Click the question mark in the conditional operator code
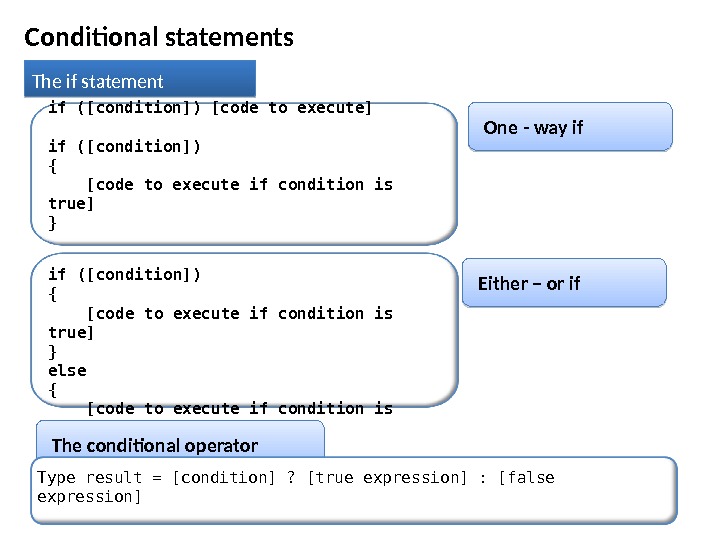720x540 pixels. pos(291,477)
